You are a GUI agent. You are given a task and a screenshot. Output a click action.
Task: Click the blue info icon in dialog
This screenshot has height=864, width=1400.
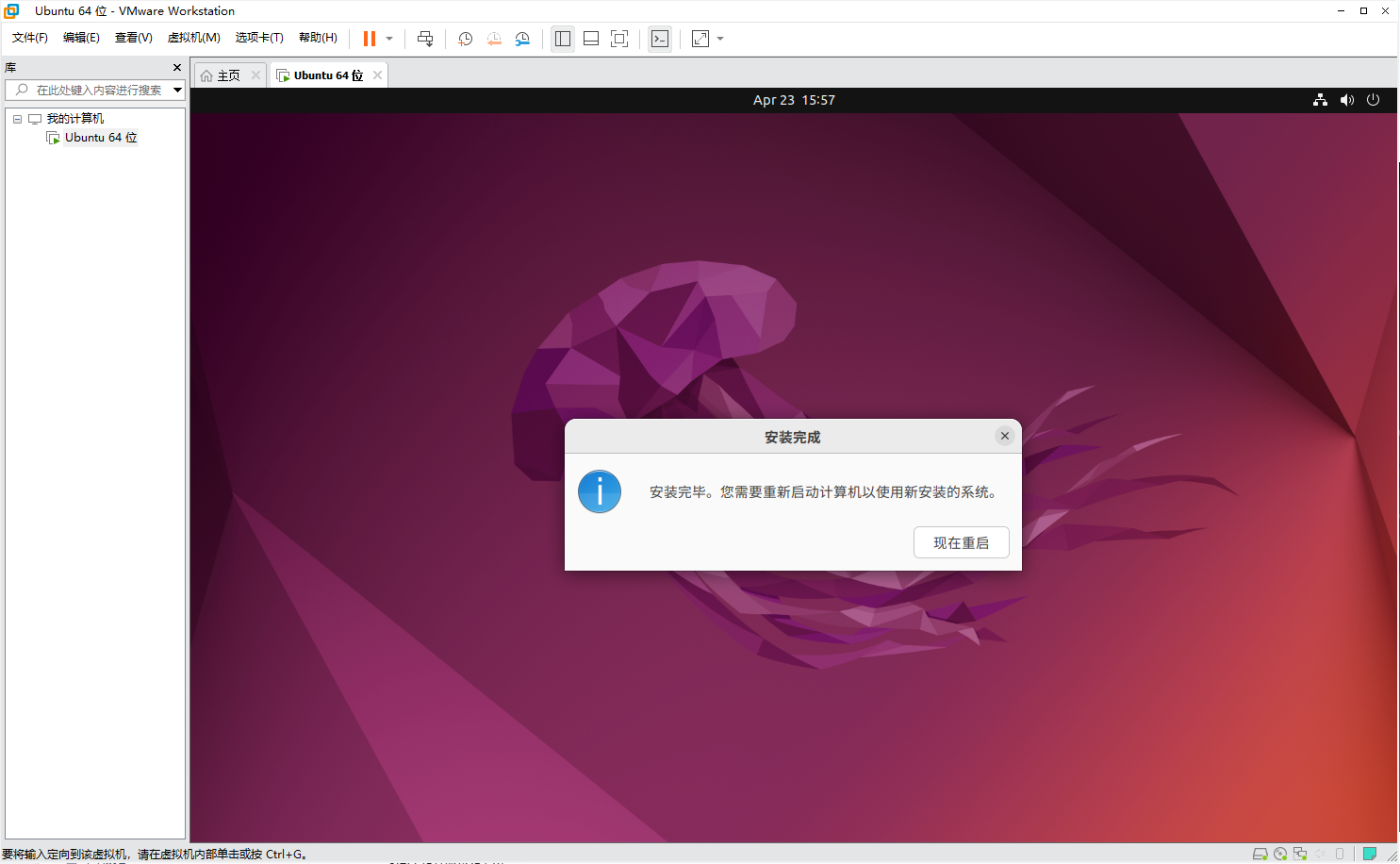coord(600,491)
